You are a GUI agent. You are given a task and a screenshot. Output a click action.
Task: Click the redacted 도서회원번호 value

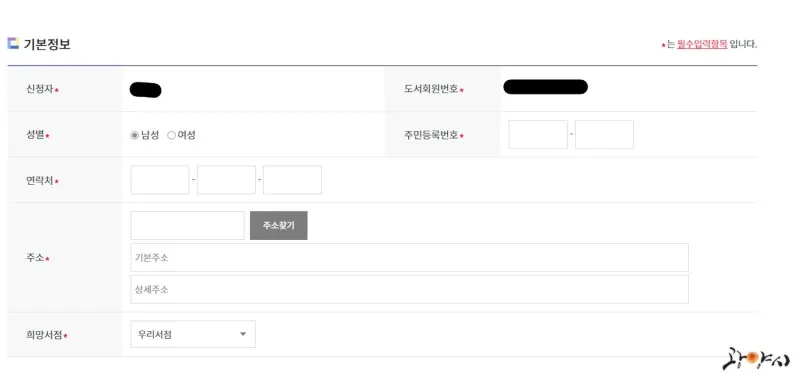545,87
